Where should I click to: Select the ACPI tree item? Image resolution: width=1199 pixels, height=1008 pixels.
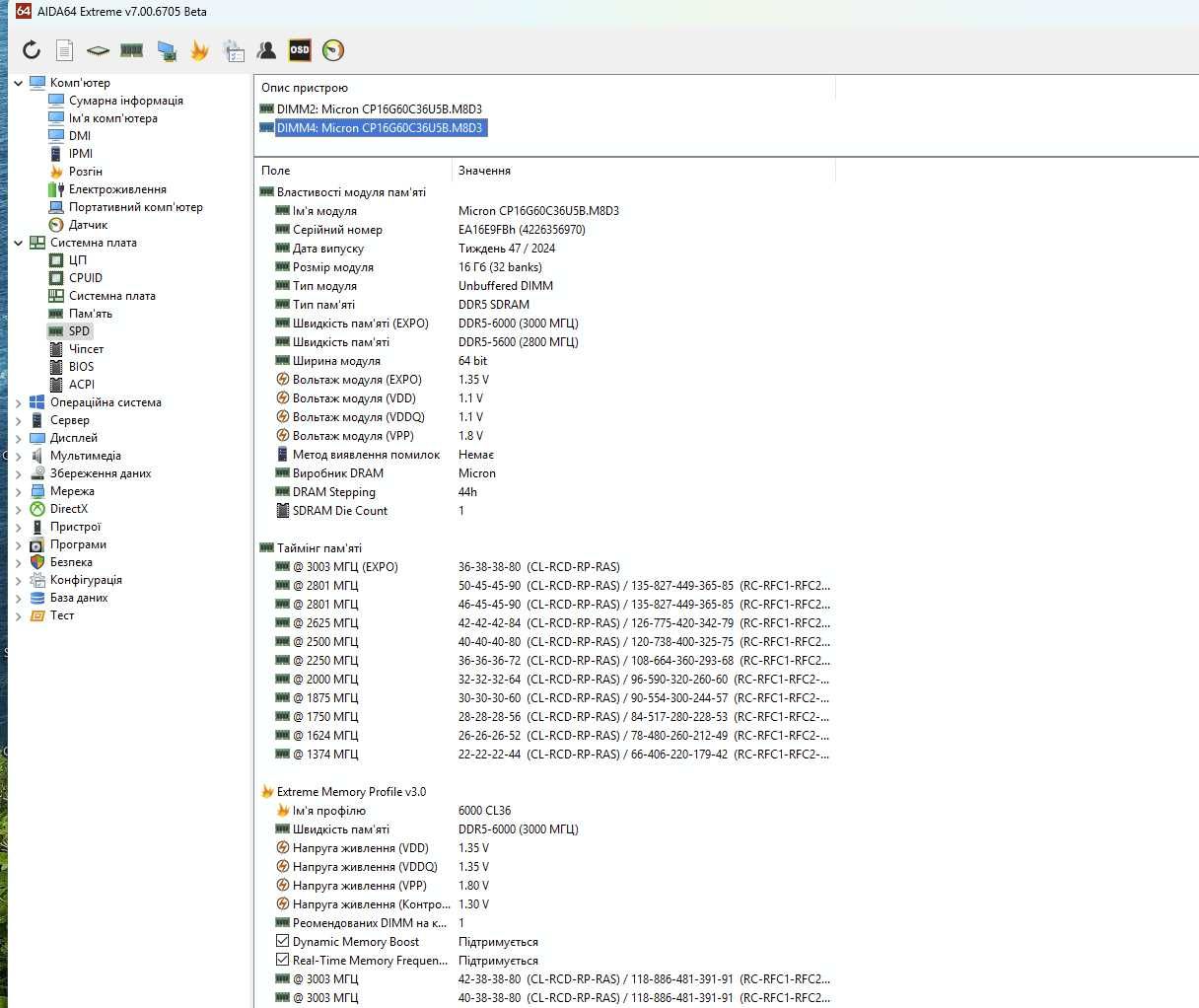point(82,385)
